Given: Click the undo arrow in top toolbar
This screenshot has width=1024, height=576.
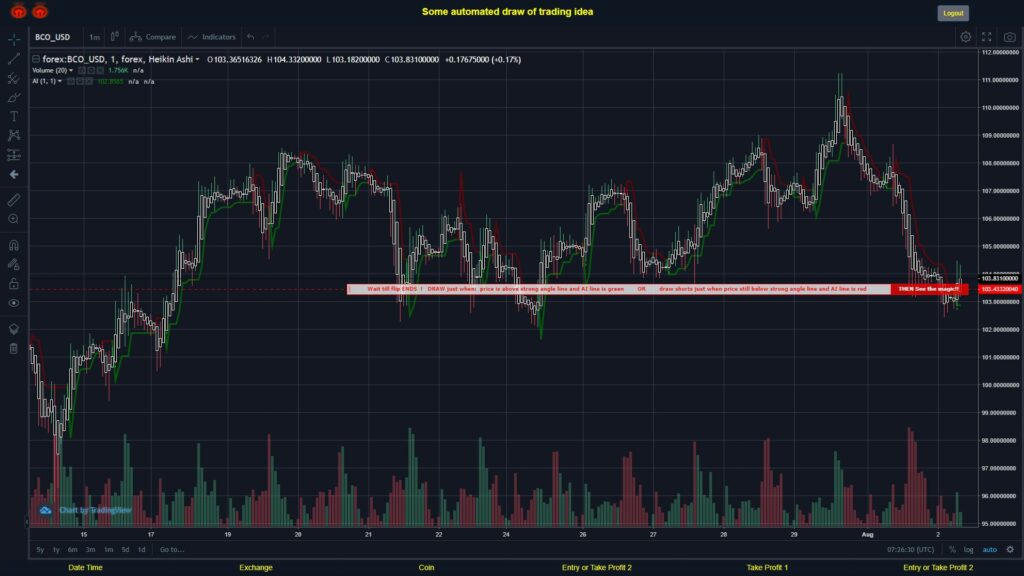Looking at the screenshot, I should [x=251, y=37].
